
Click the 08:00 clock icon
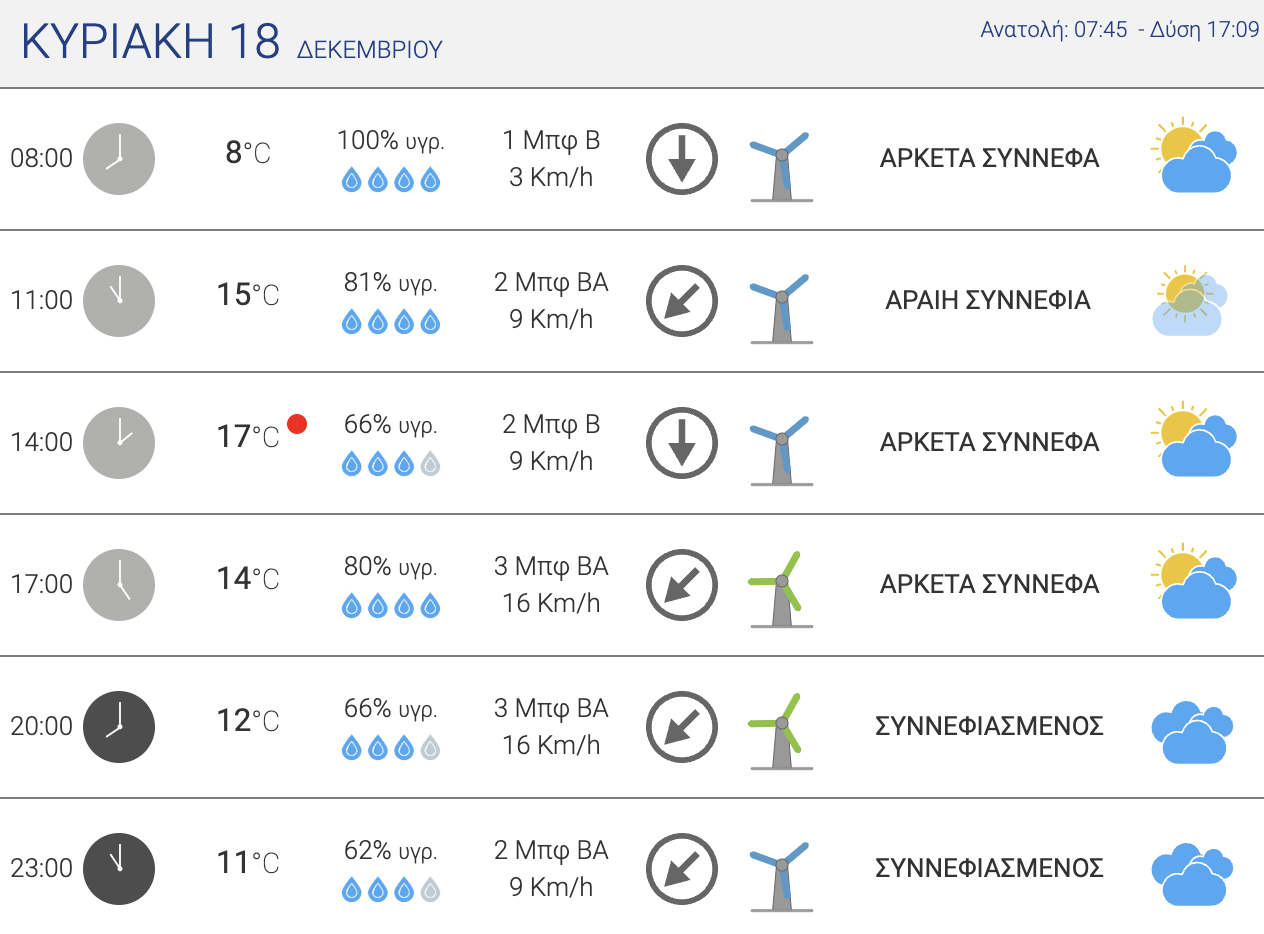click(x=119, y=158)
